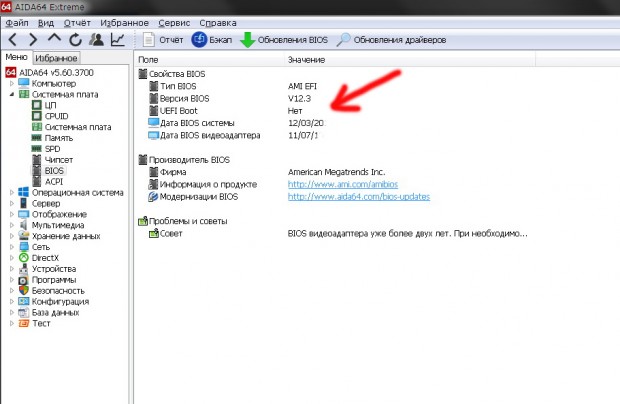
Task: Expand the Компьютер tree node
Action: (x=12, y=83)
